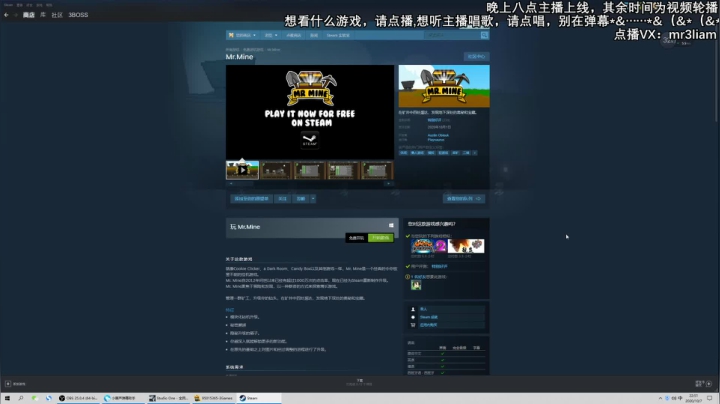Open the 商店 store tab

coord(28,15)
